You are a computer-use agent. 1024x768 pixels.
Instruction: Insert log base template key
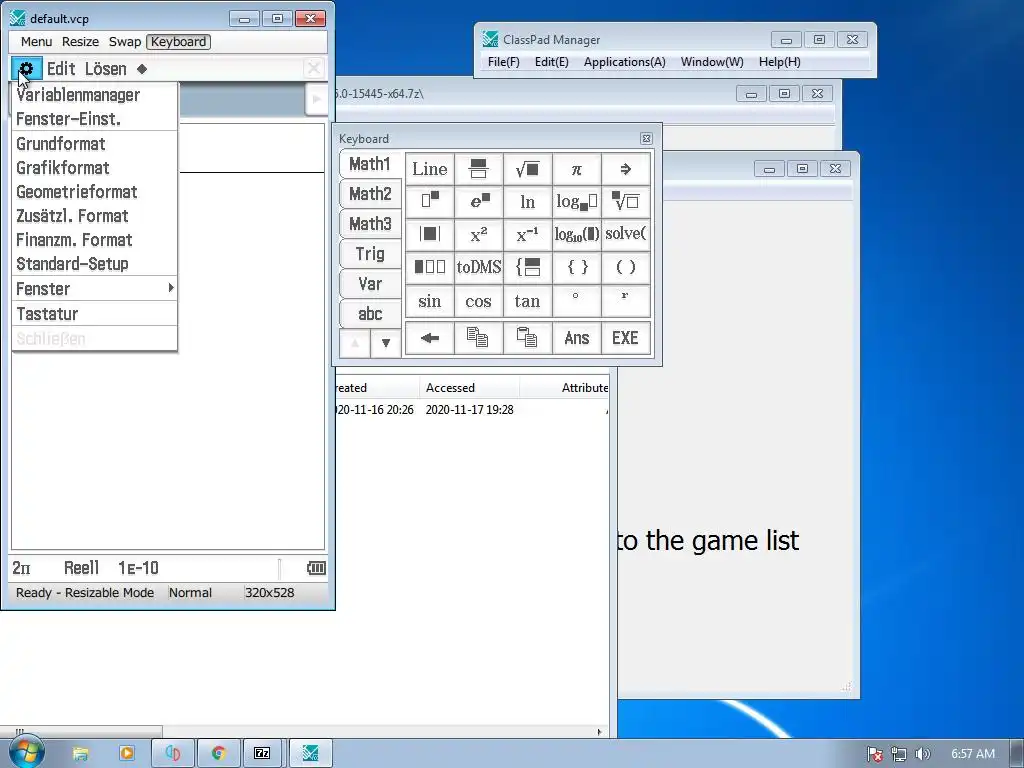pyautogui.click(x=577, y=202)
